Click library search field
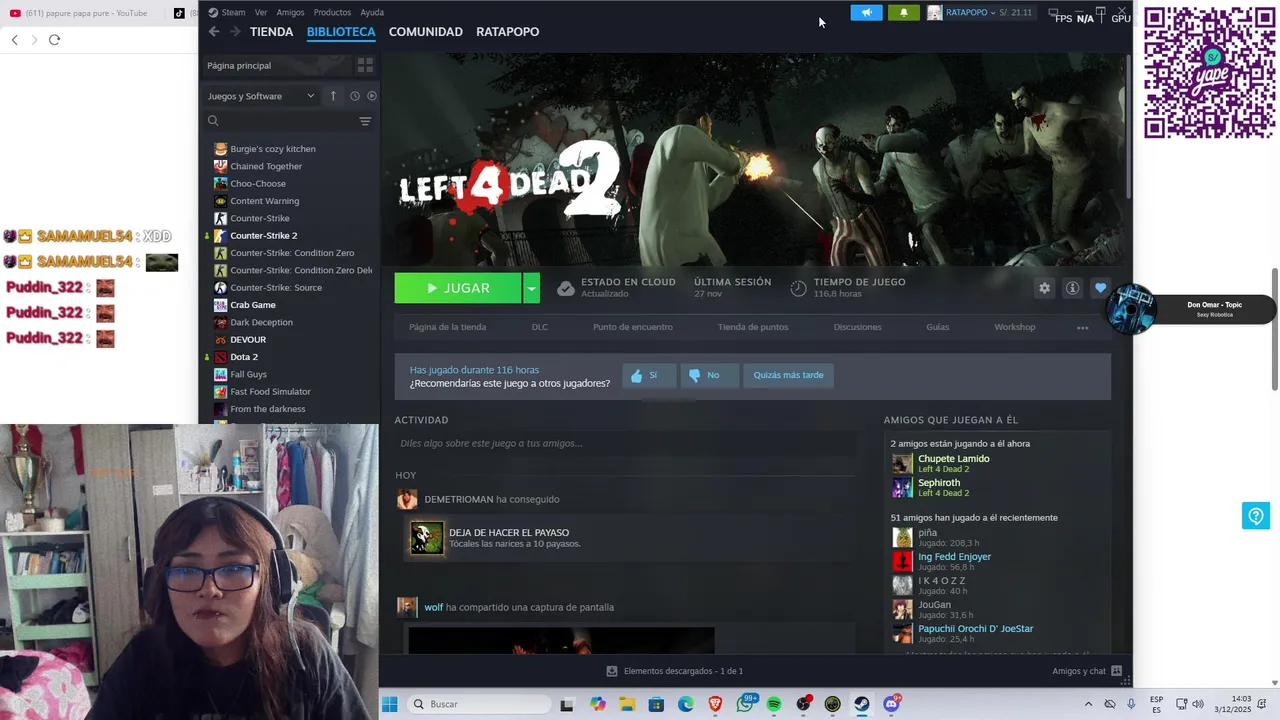Viewport: 1280px width, 720px height. (283, 121)
